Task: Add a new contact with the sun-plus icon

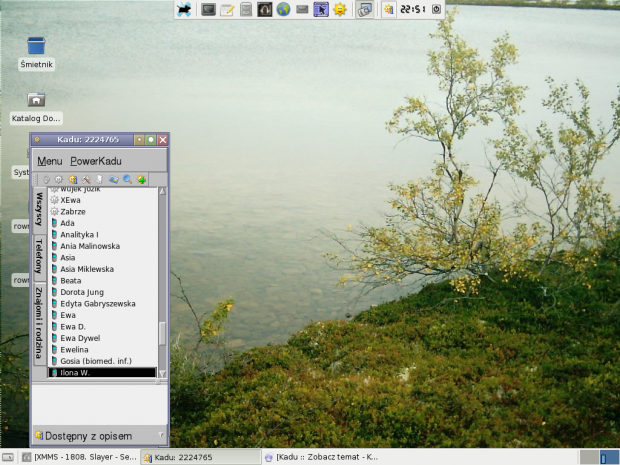Action: 141,180
